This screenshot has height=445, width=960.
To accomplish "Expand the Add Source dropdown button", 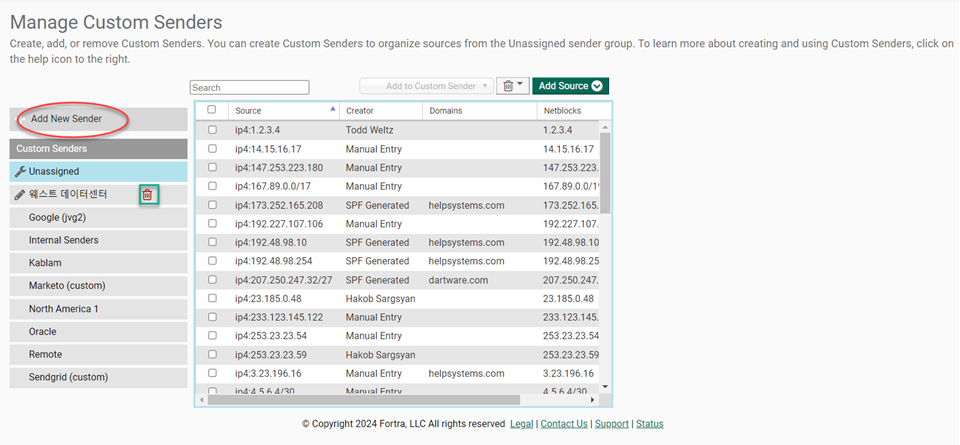I will click(570, 86).
